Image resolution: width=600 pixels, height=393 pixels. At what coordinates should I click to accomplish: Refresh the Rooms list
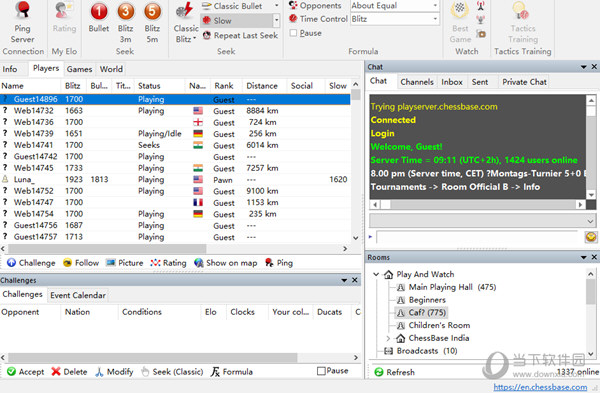pos(395,372)
